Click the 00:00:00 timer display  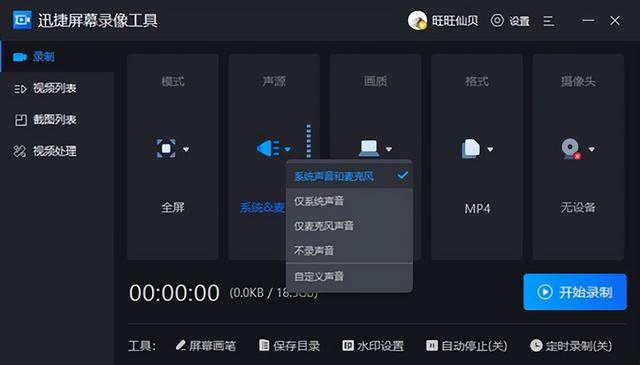[174, 293]
